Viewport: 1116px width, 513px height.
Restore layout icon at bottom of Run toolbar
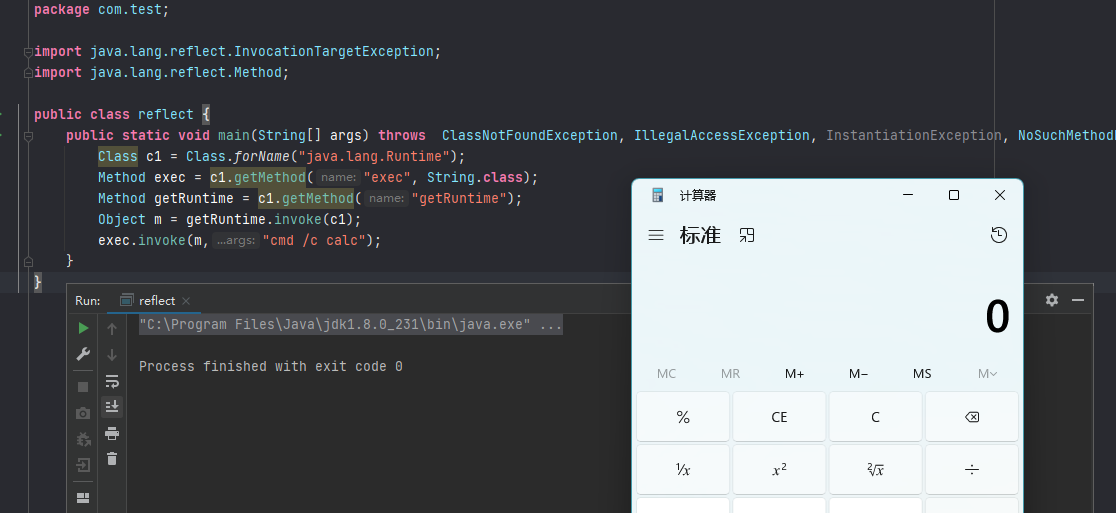click(83, 497)
